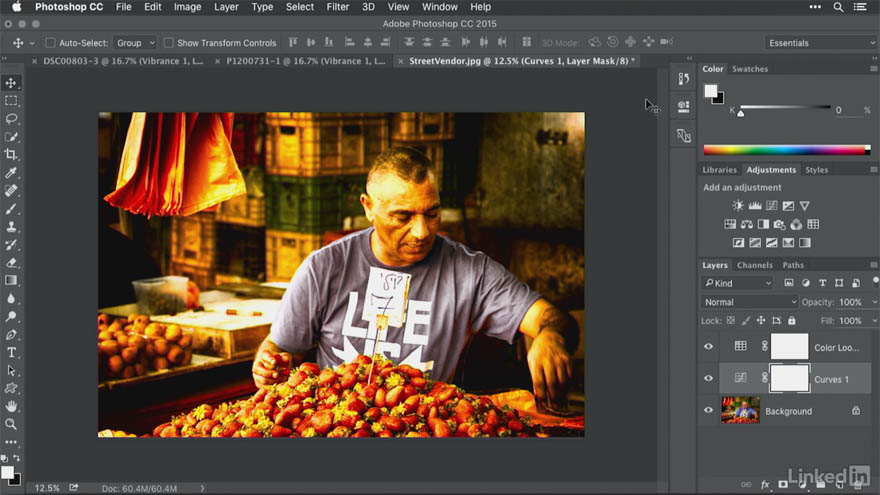Select the Custom Shape tool
This screenshot has height=495, width=880.
(11, 388)
